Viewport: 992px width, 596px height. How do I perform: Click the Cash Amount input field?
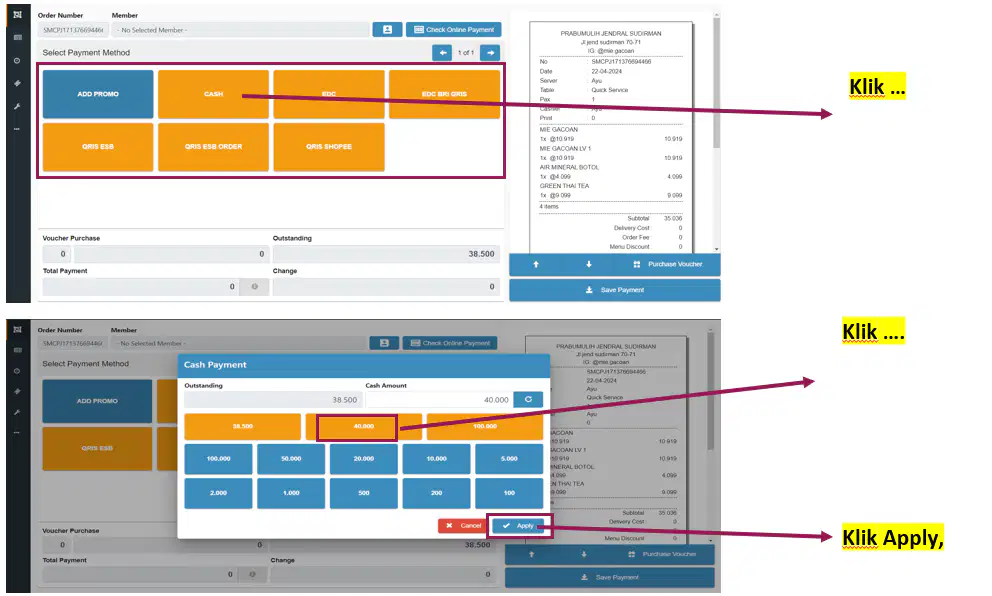click(x=438, y=400)
